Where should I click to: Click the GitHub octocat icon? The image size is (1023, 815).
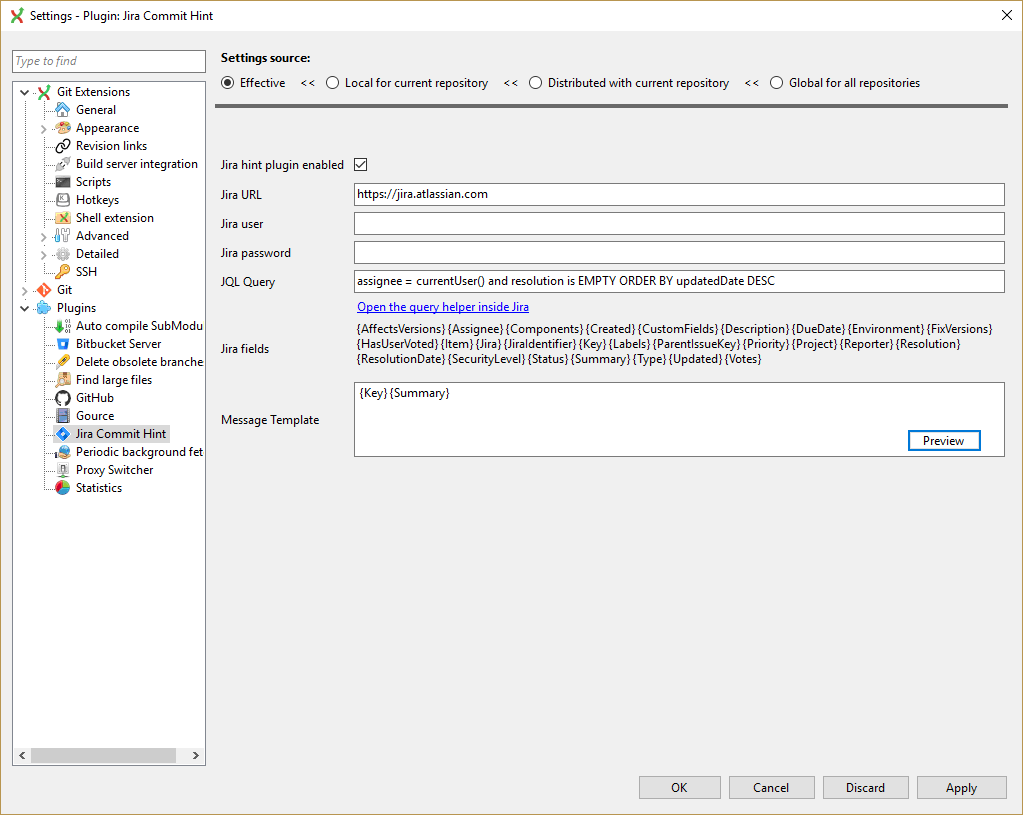point(63,397)
